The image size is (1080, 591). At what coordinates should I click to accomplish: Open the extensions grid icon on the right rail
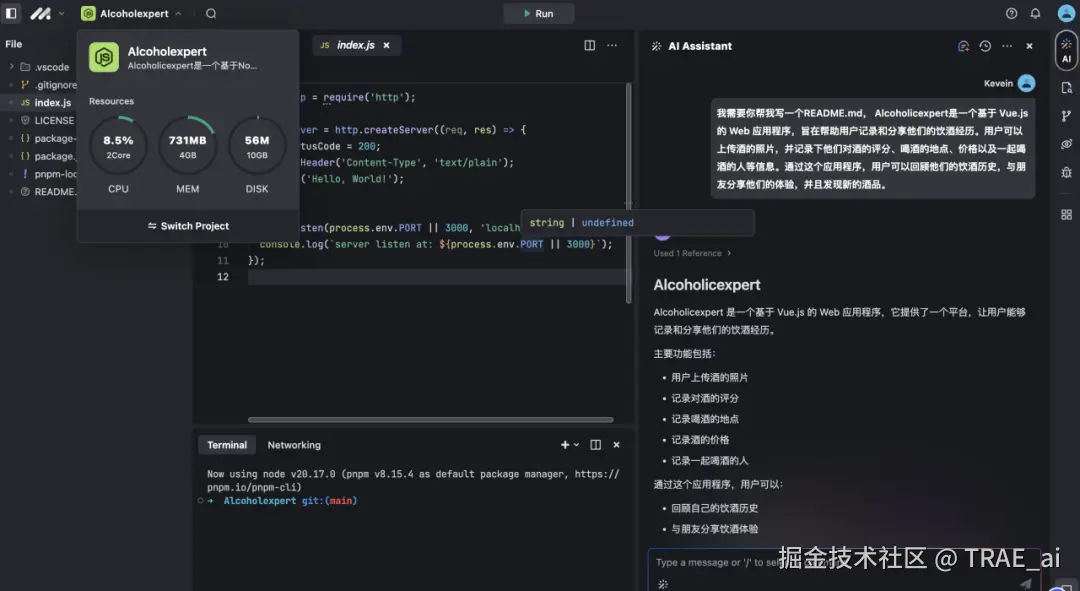click(x=1066, y=213)
